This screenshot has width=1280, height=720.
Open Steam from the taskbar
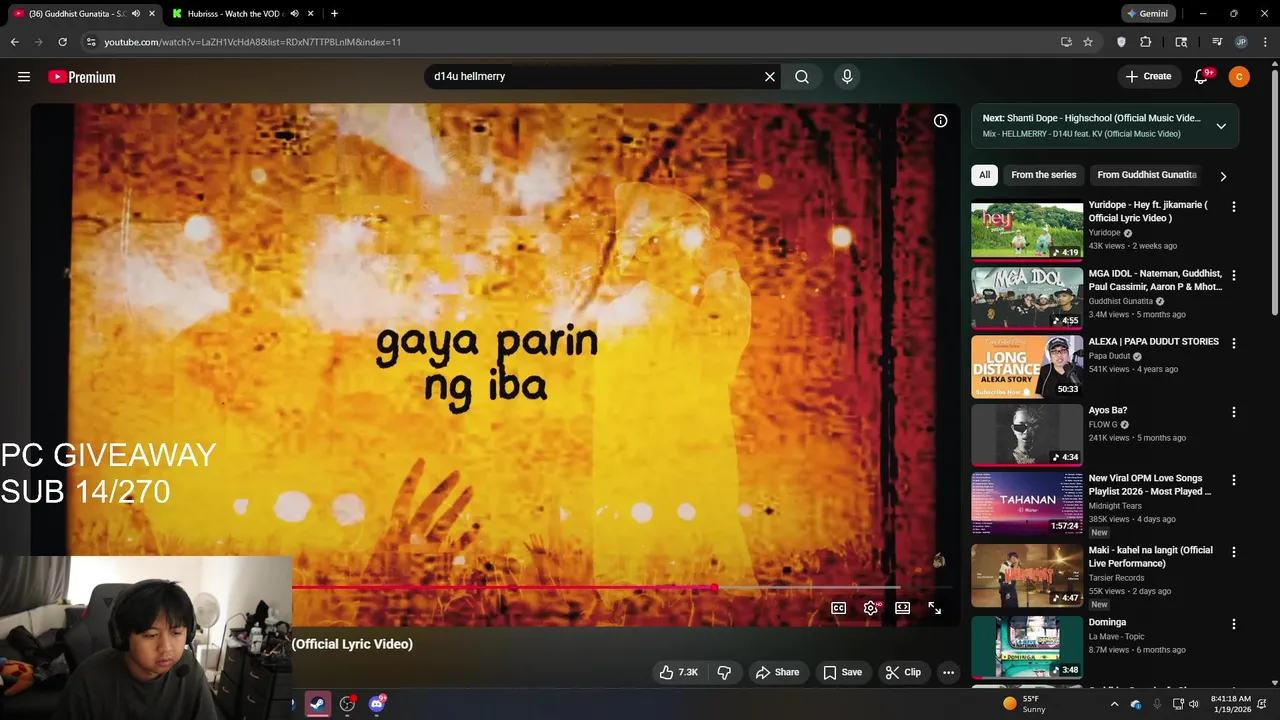point(317,704)
